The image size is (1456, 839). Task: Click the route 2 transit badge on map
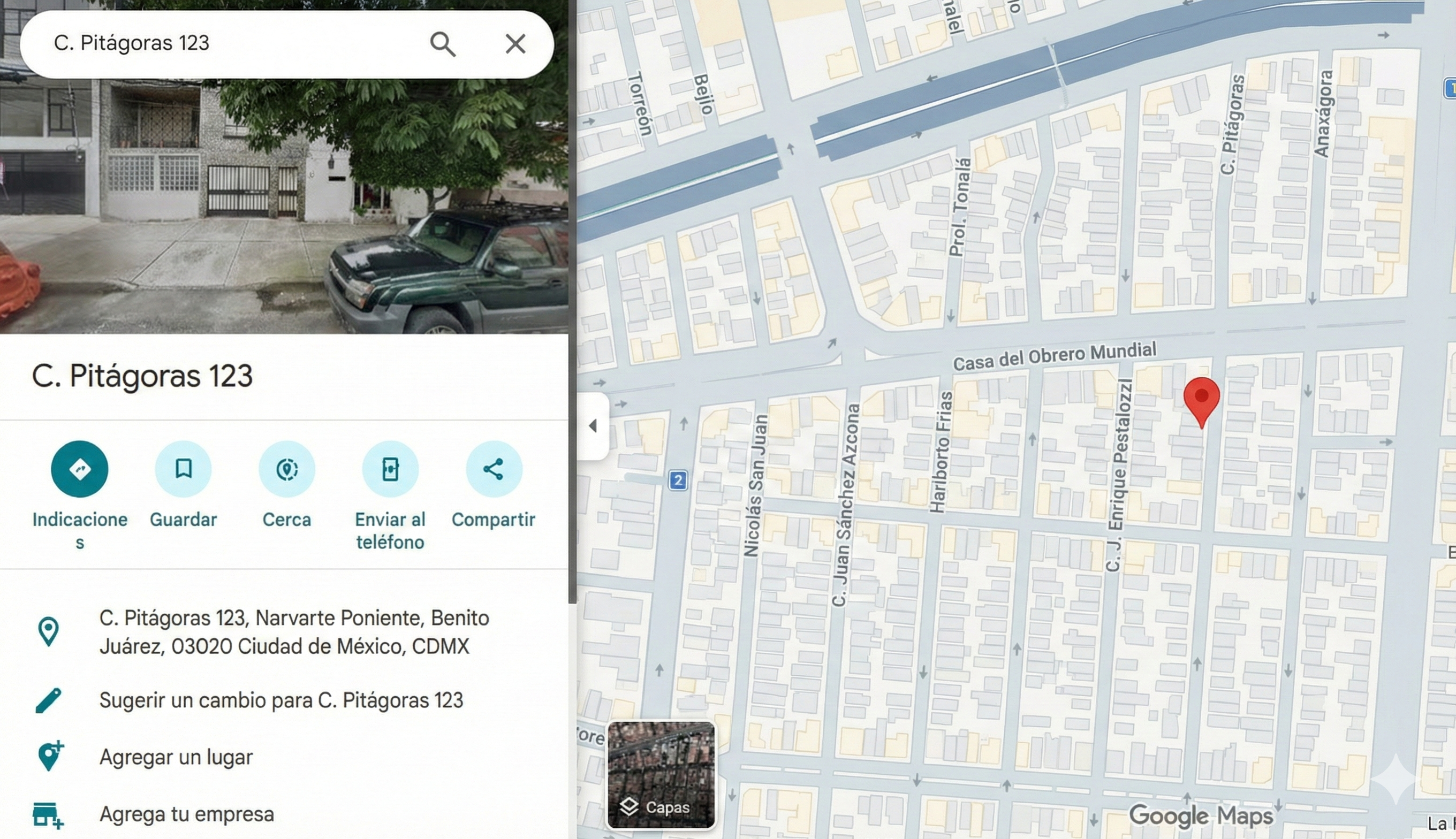678,480
